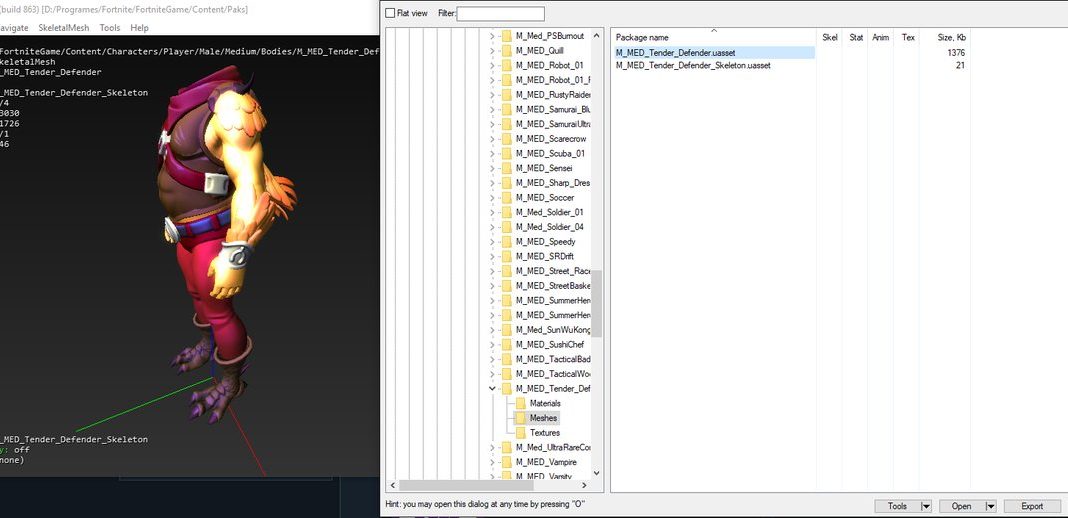This screenshot has height=518, width=1068.
Task: Click tree horizontal scrollbar left arrow
Action: 392,485
